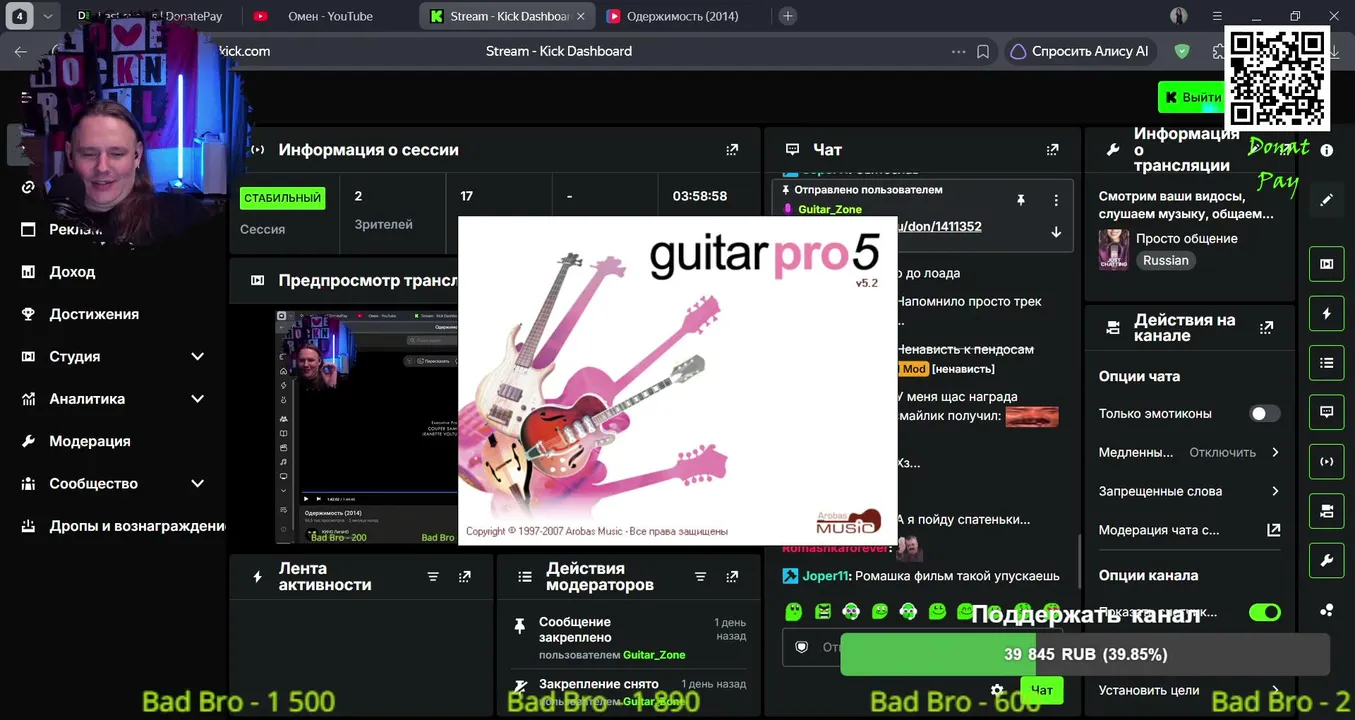The height and width of the screenshot is (720, 1355).
Task: Pop out the Действия на канале panel
Action: click(1266, 328)
